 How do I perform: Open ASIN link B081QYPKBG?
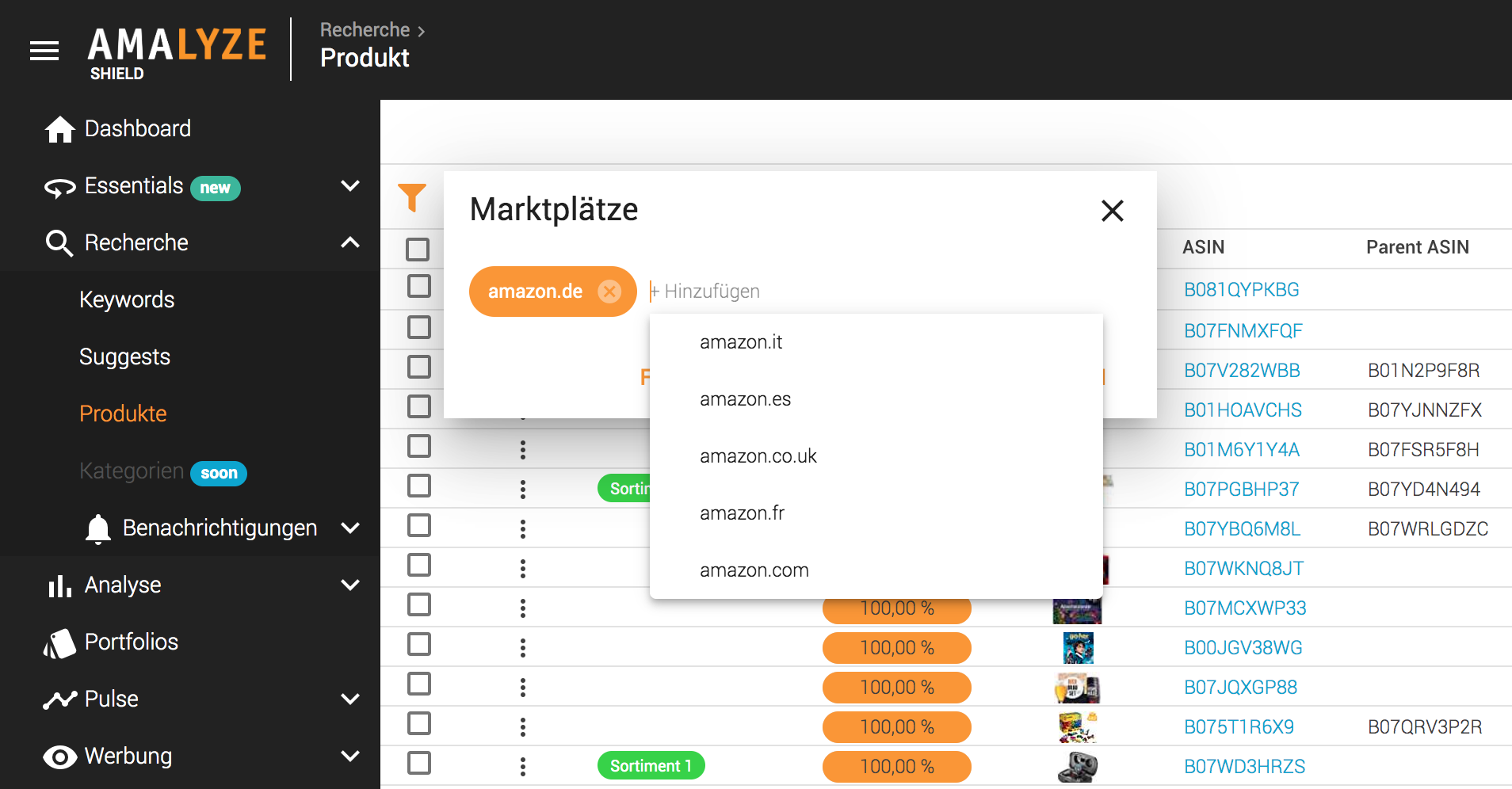[x=1242, y=290]
